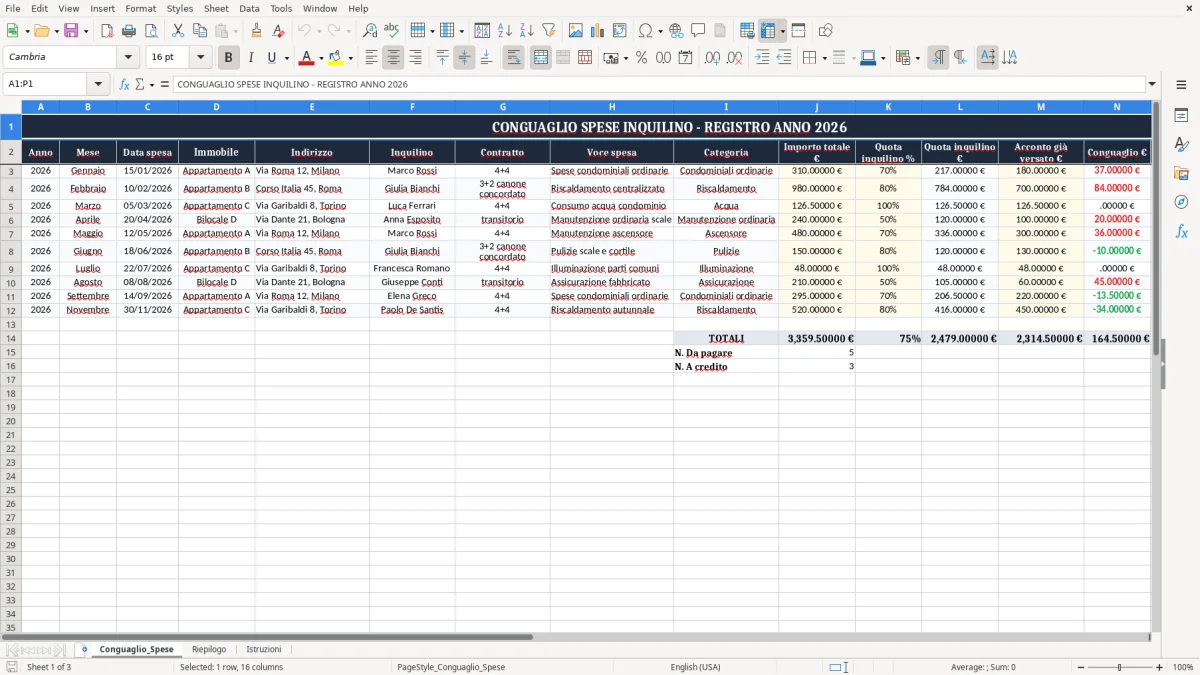
Task: Open the Styles menu
Action: coord(180,8)
